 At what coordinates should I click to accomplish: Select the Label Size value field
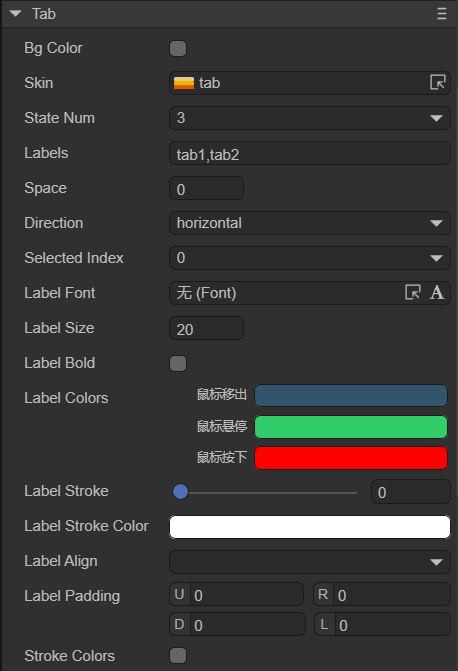207,328
